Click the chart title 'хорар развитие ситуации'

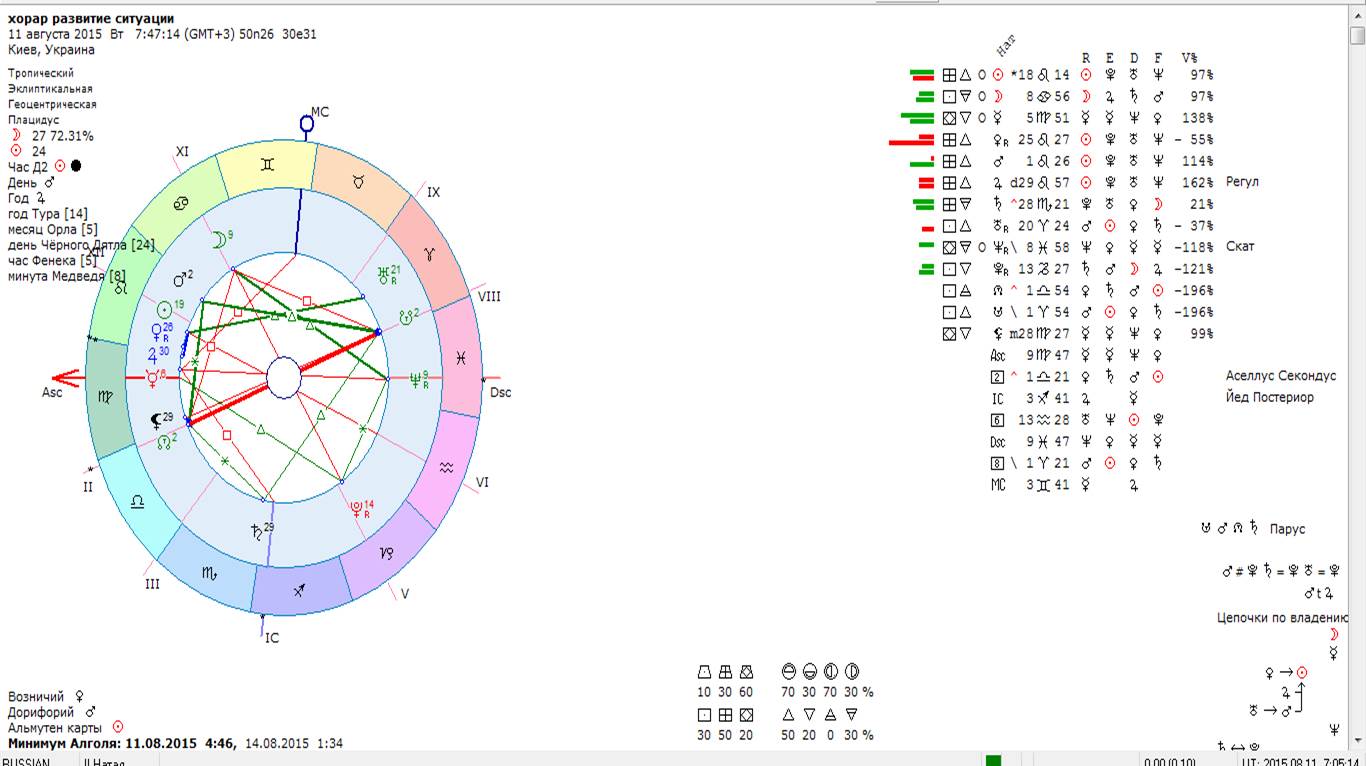(x=91, y=18)
